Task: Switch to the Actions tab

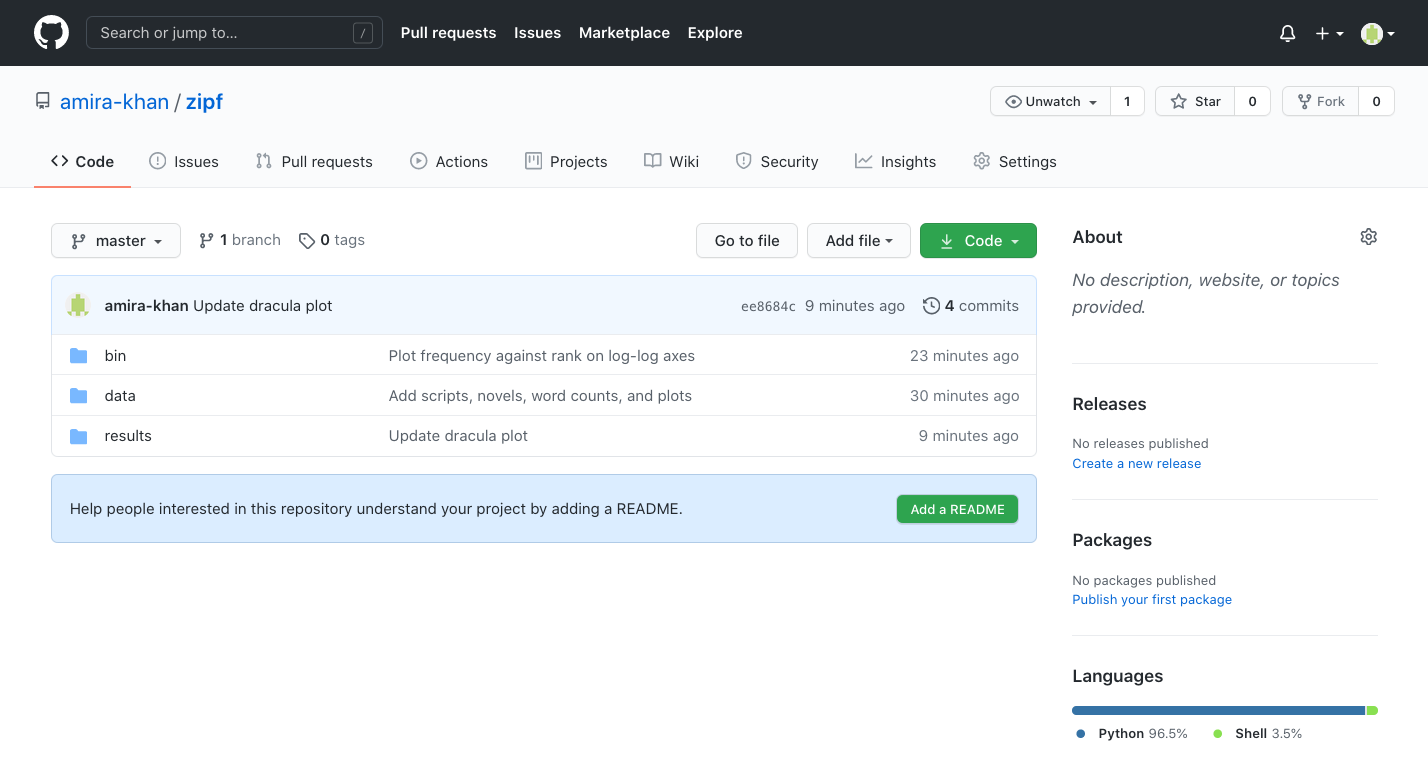Action: click(x=449, y=161)
